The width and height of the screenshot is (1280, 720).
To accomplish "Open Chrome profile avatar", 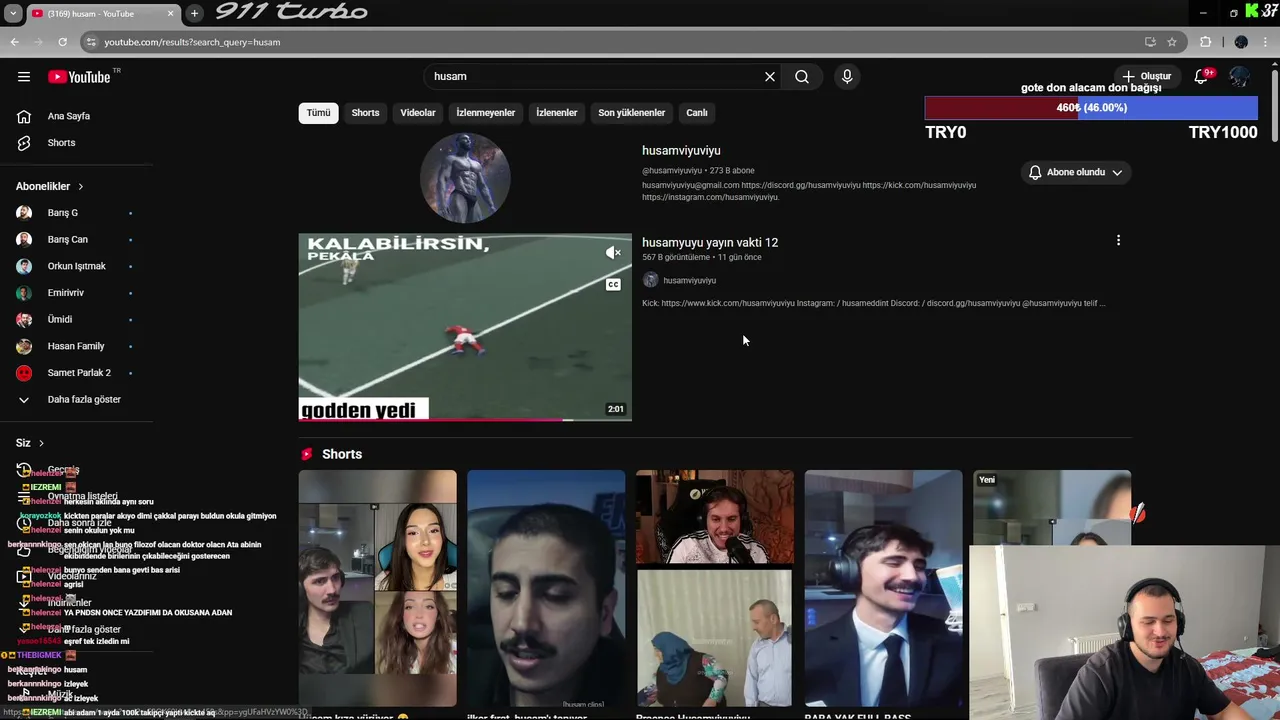I will point(1241,42).
